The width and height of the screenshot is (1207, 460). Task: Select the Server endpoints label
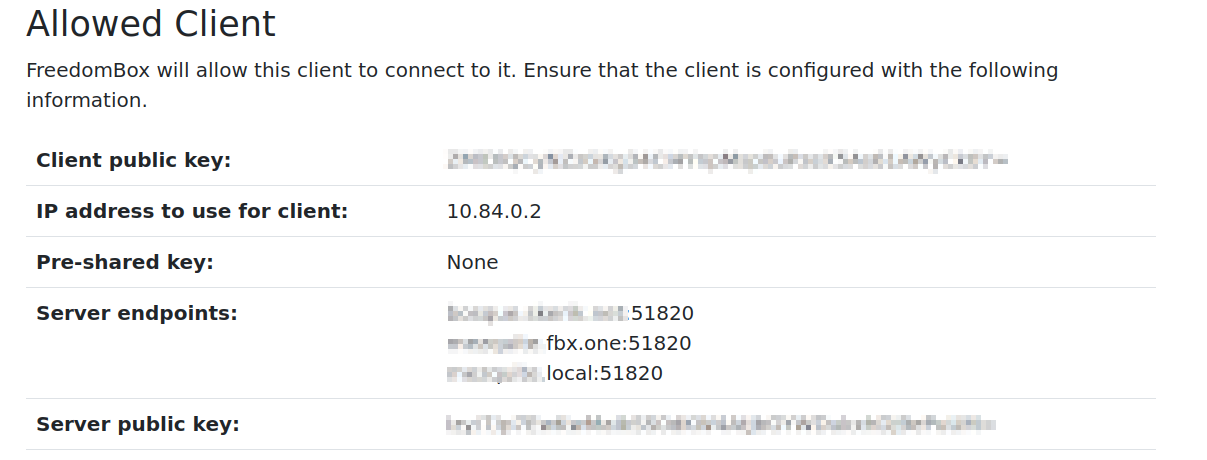coord(137,313)
